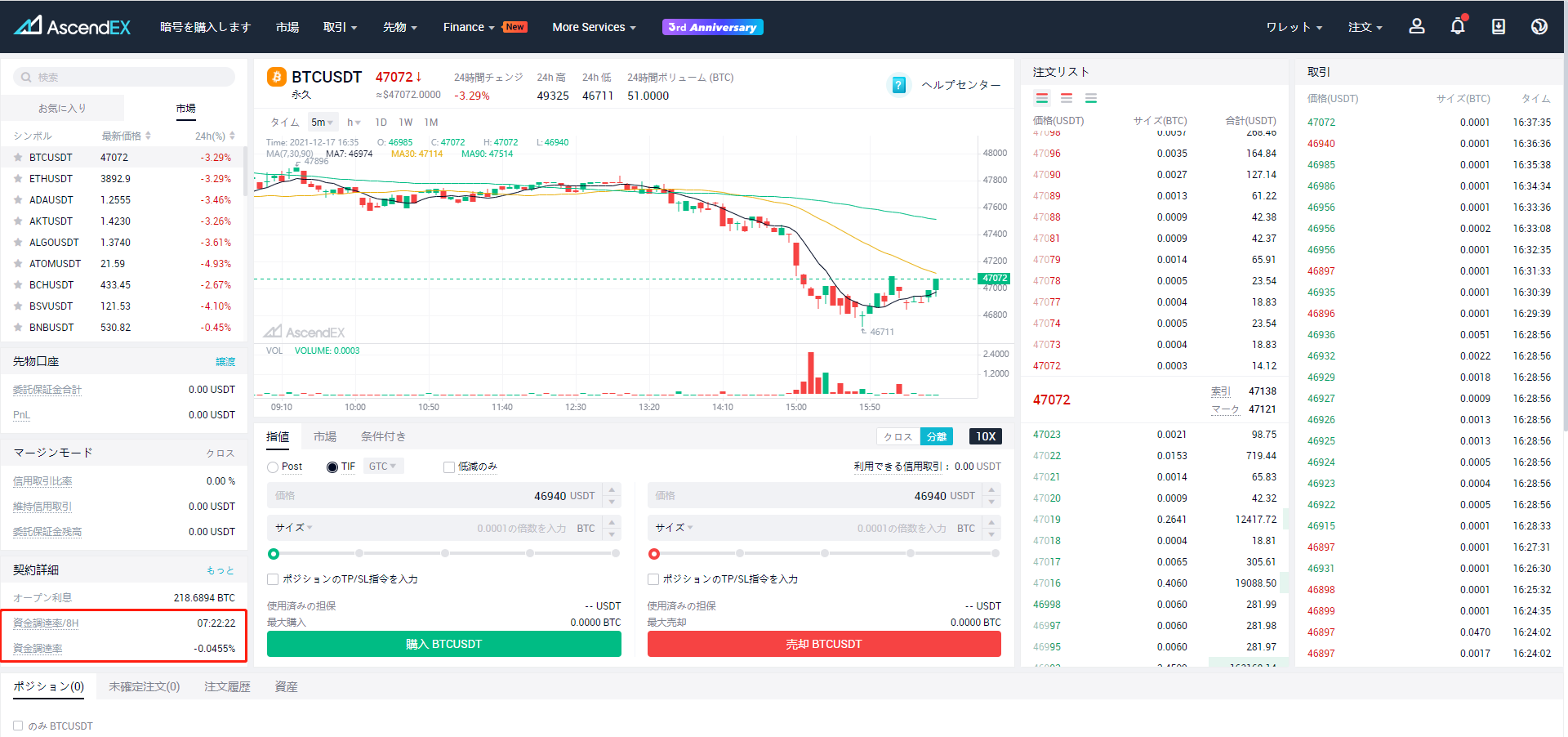Open the 10X leverage button

[986, 436]
